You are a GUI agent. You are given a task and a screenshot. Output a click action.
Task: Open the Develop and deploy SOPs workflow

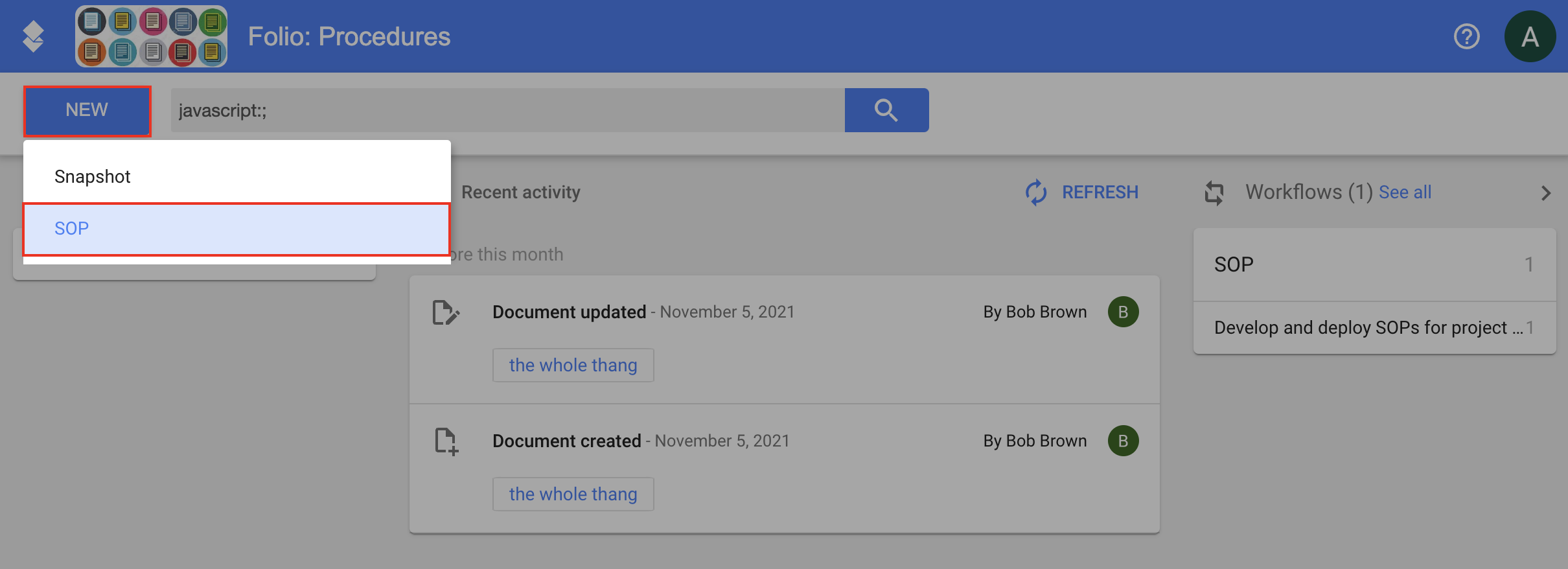[x=1374, y=328]
